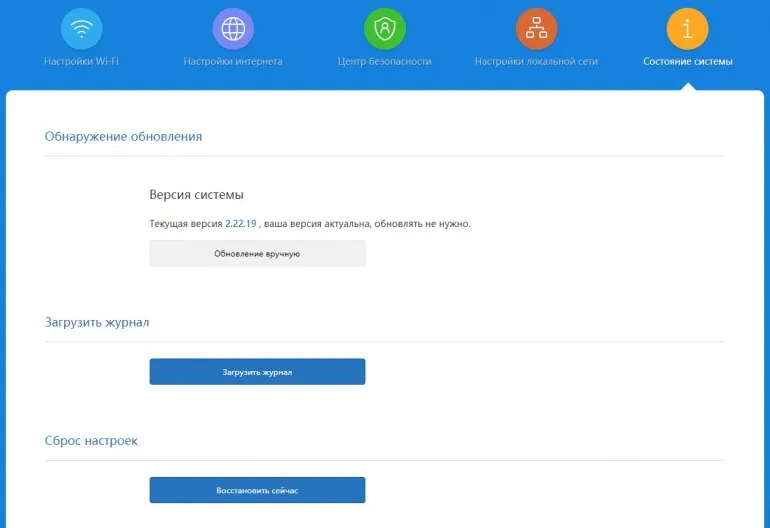This screenshot has width=770, height=528.
Task: Click the Состояние системы tab label
Action: click(687, 62)
